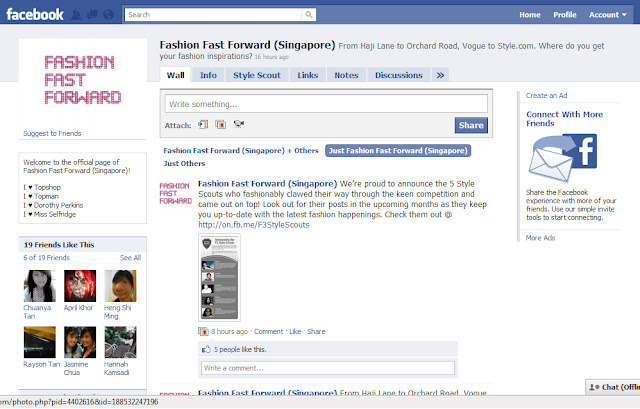Open Heng Shi Ming's profile photo
This screenshot has height=409, width=640.
click(120, 286)
